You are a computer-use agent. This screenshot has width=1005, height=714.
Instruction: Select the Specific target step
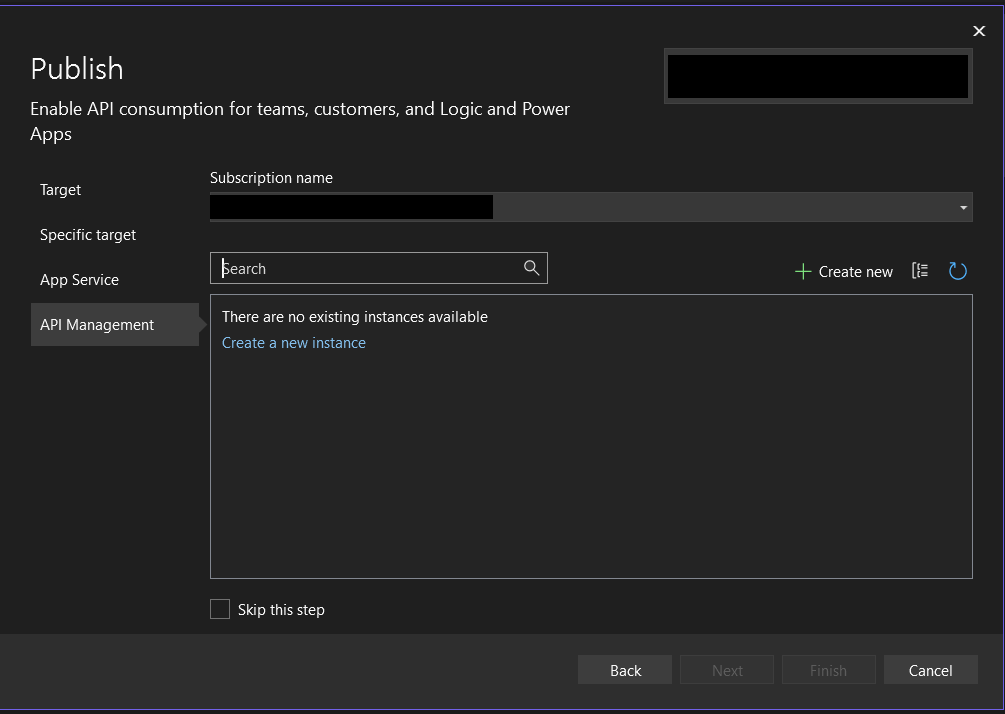[88, 235]
